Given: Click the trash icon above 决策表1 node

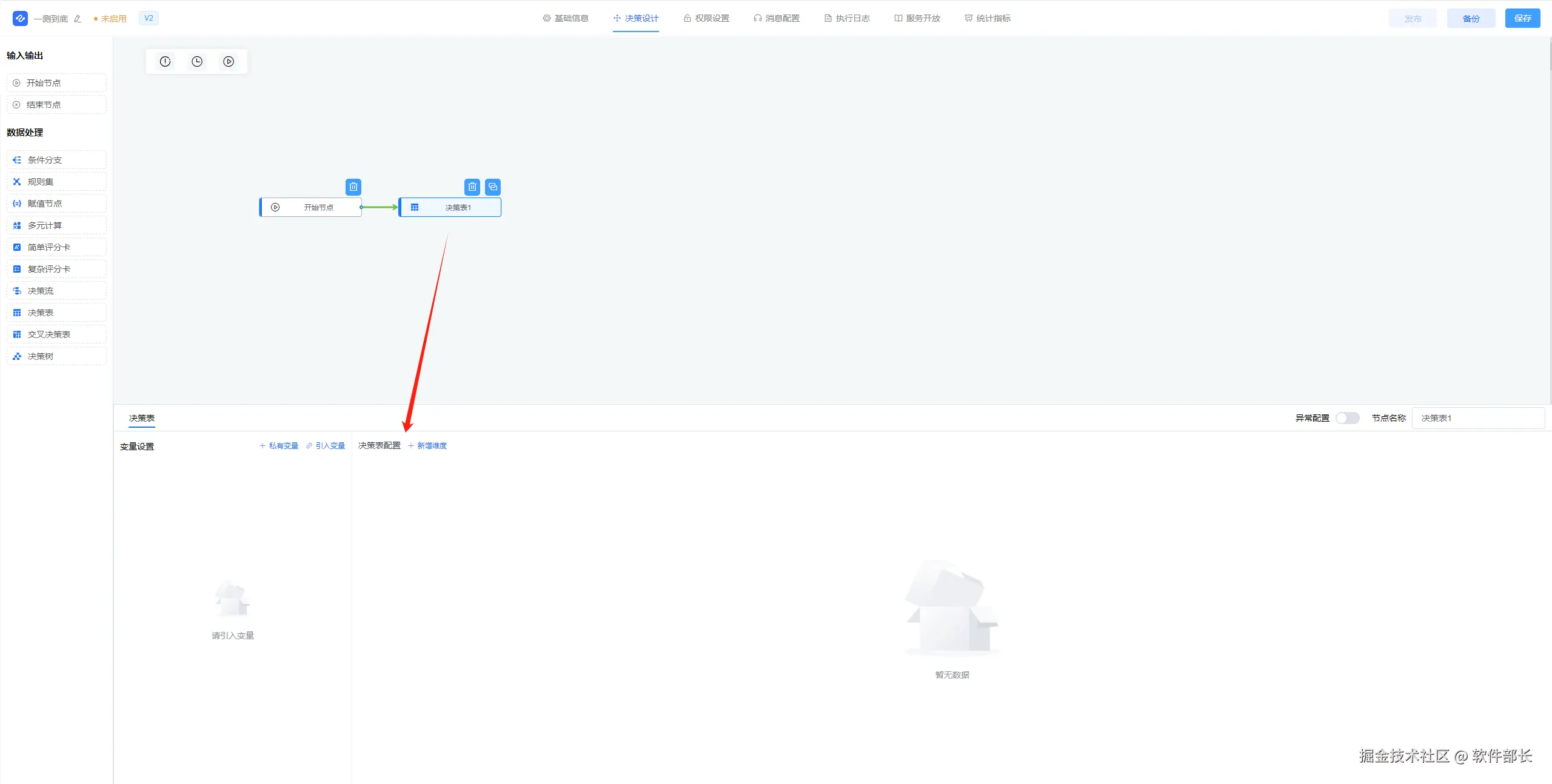Looking at the screenshot, I should [x=472, y=187].
